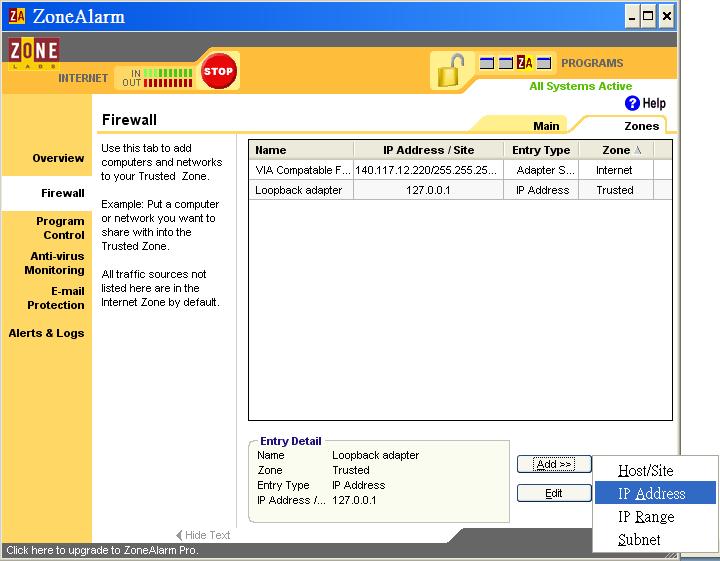Choose Host/Site from Add menu
The height and width of the screenshot is (561, 720).
click(655, 470)
